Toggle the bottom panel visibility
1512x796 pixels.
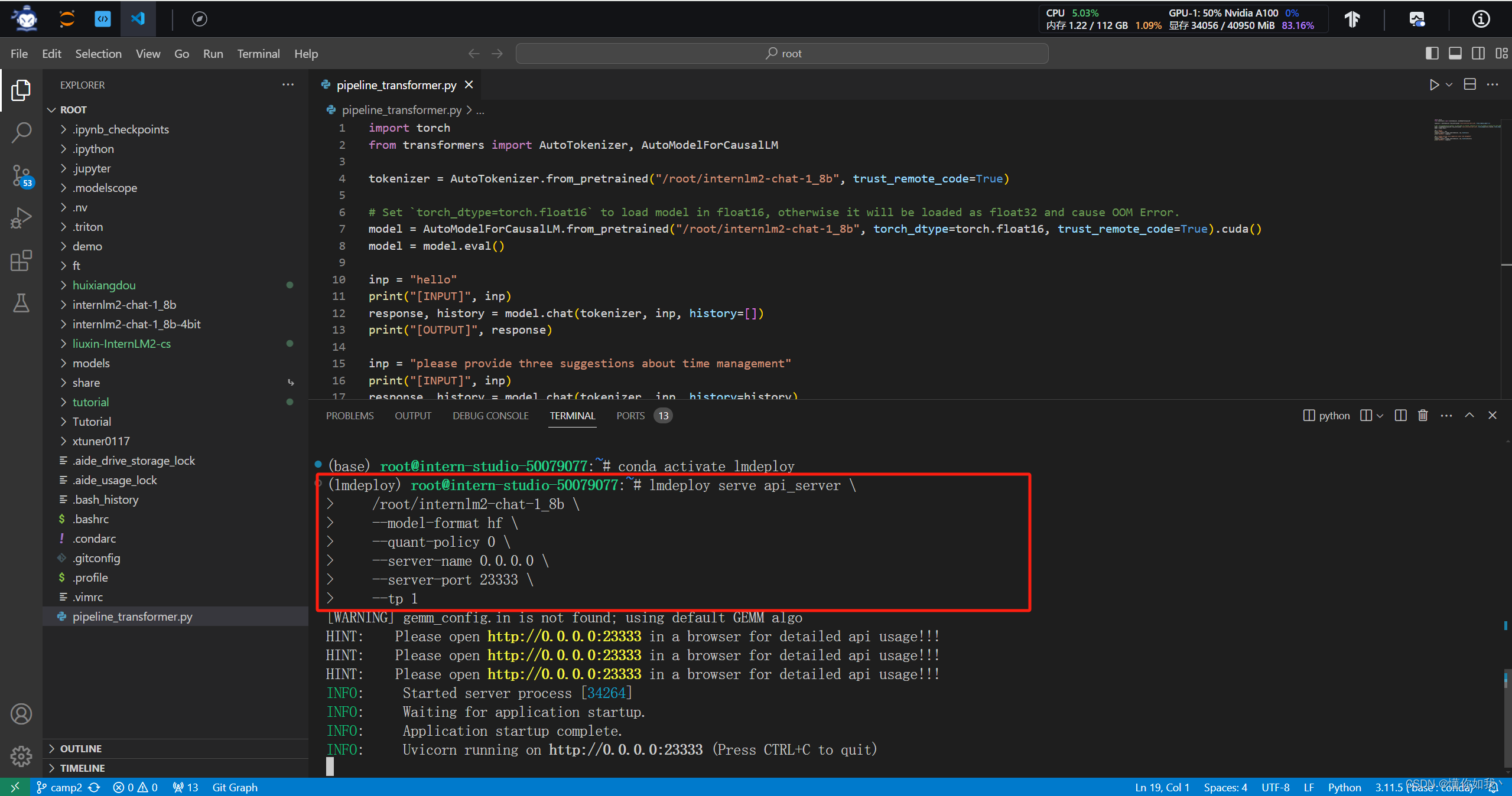coord(1455,54)
